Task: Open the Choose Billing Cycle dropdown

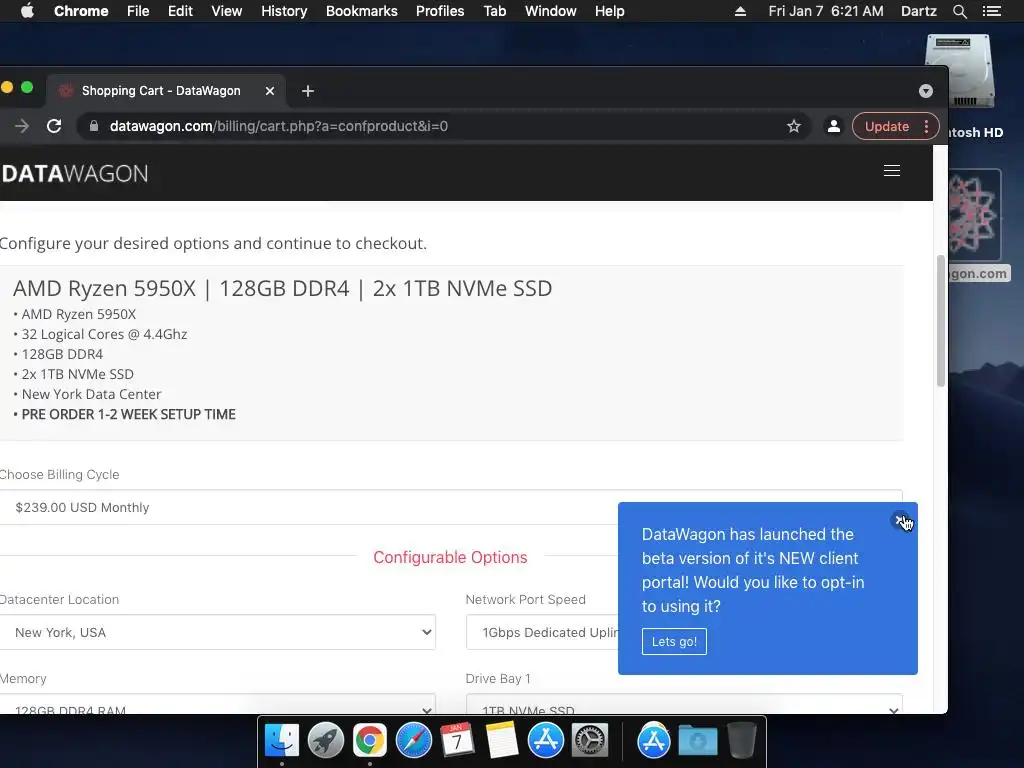Action: tap(451, 507)
